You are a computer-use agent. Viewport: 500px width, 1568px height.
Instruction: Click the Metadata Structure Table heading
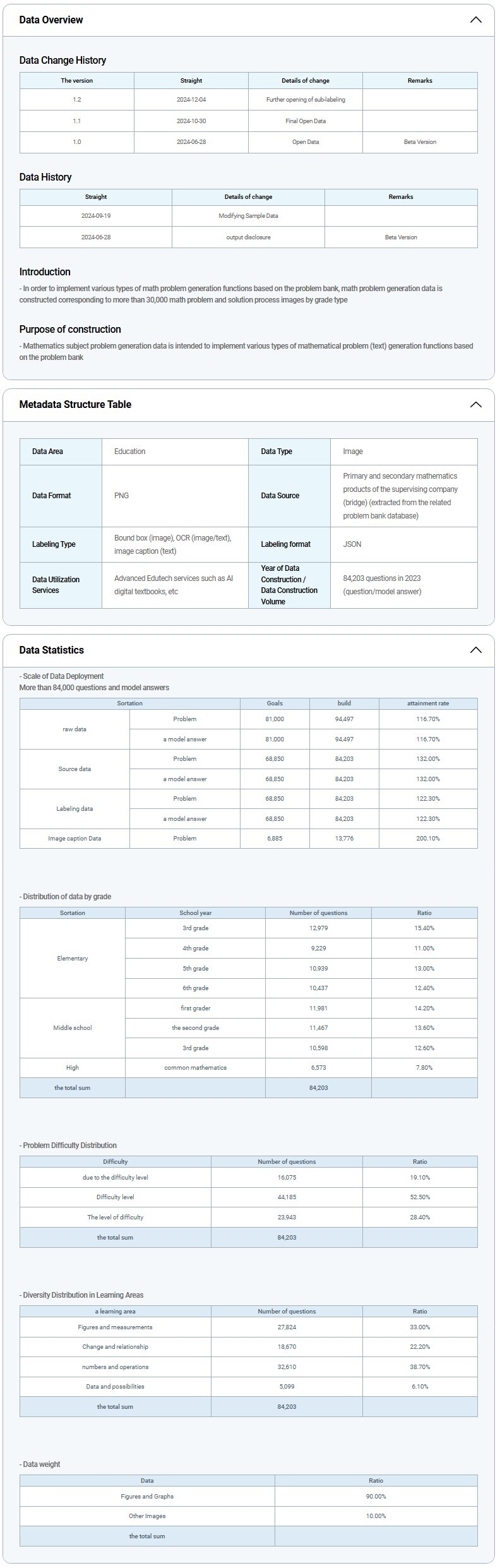(x=75, y=405)
